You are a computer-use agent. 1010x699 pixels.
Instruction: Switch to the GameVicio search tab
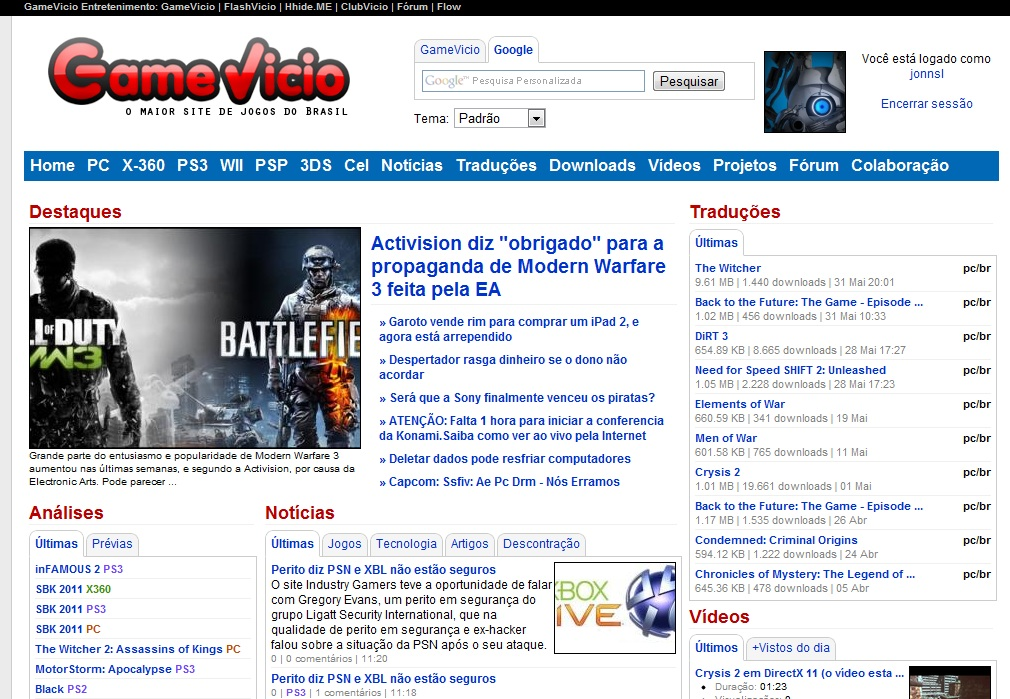pyautogui.click(x=450, y=50)
